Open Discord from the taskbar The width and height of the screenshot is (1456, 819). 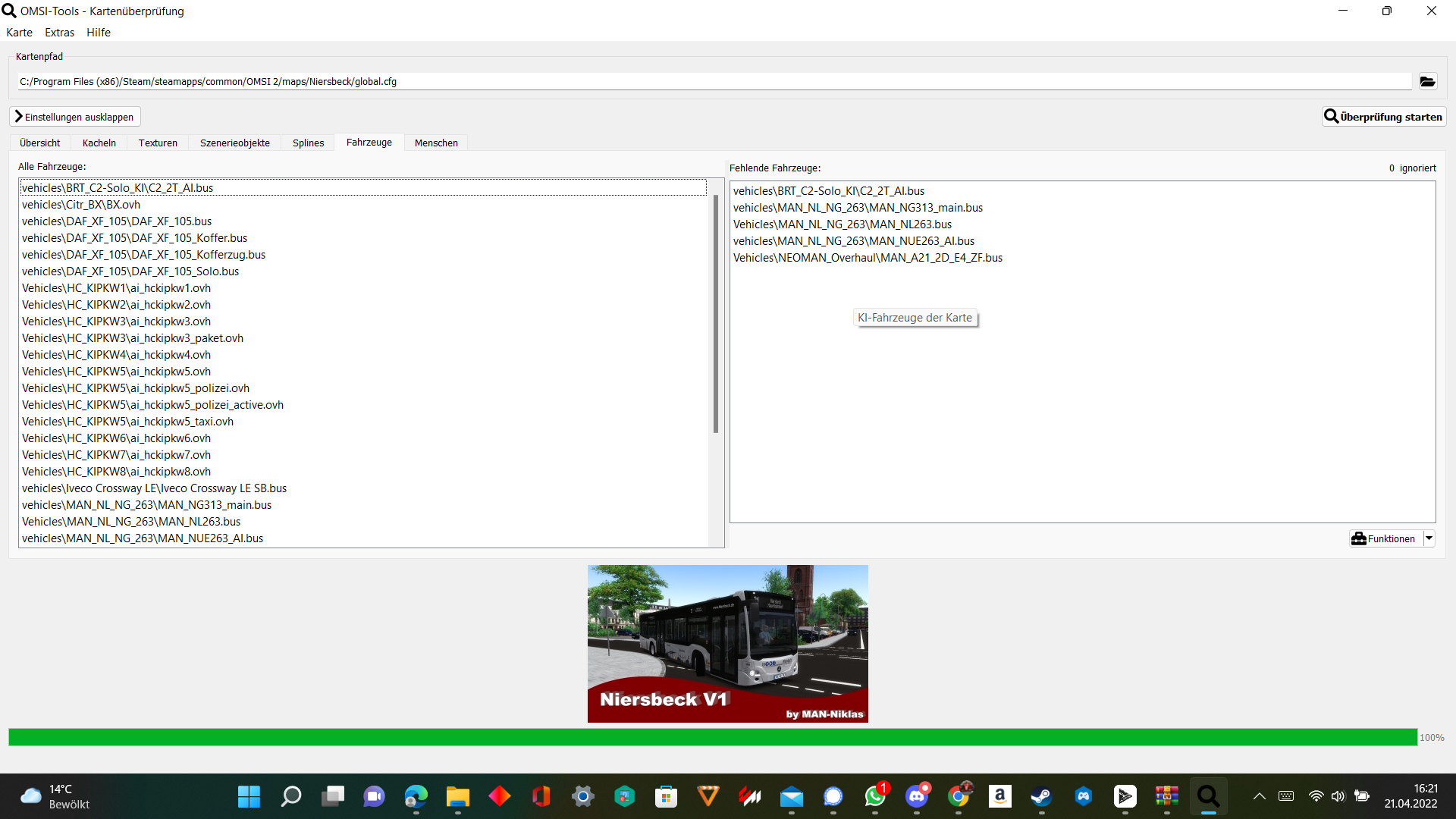(917, 796)
